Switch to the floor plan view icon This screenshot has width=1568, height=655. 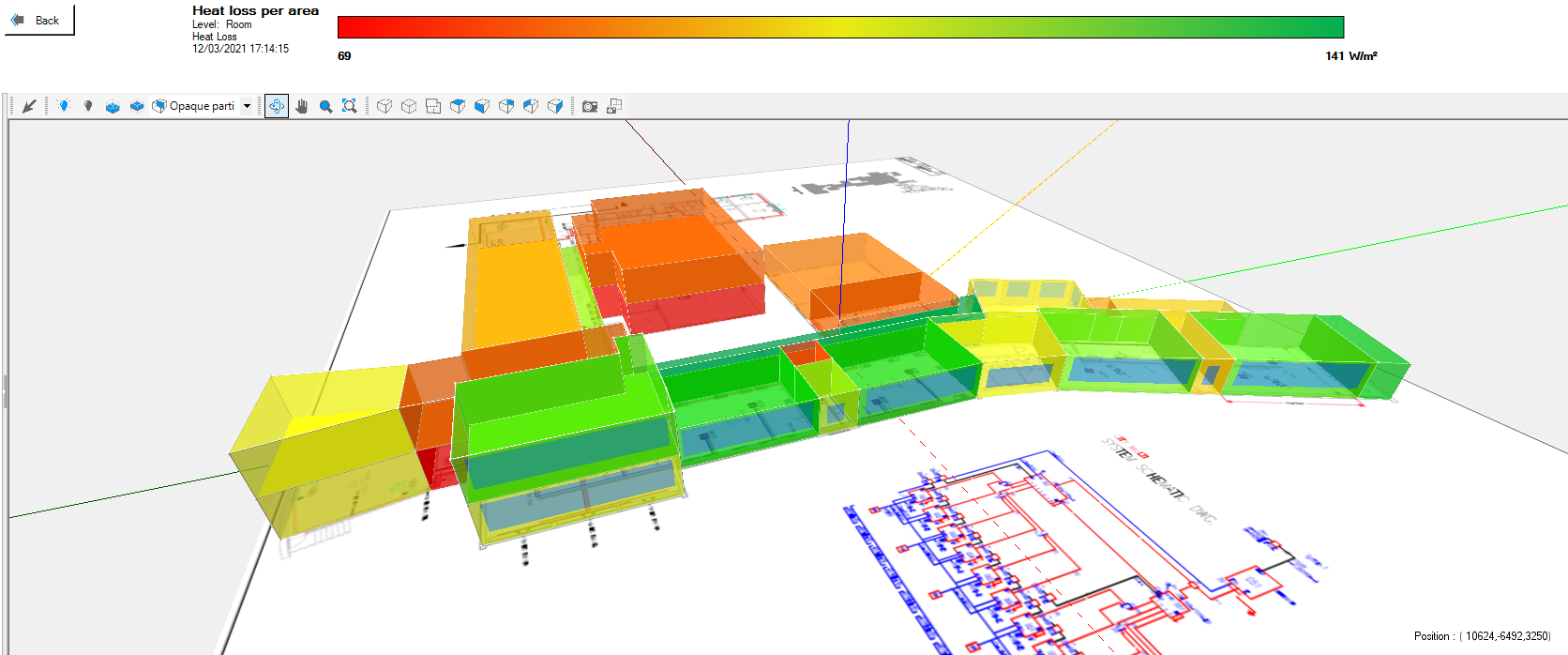[x=433, y=106]
